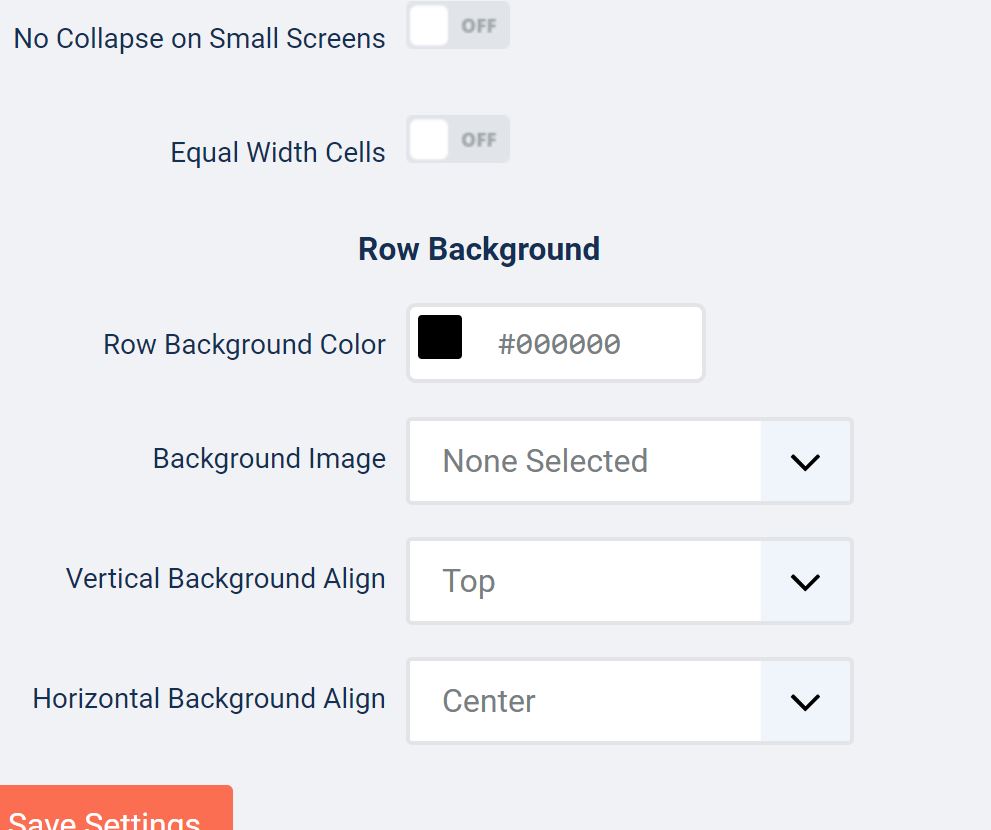Click the Background Image field label
Viewport: 991px width, 830px height.
[269, 458]
